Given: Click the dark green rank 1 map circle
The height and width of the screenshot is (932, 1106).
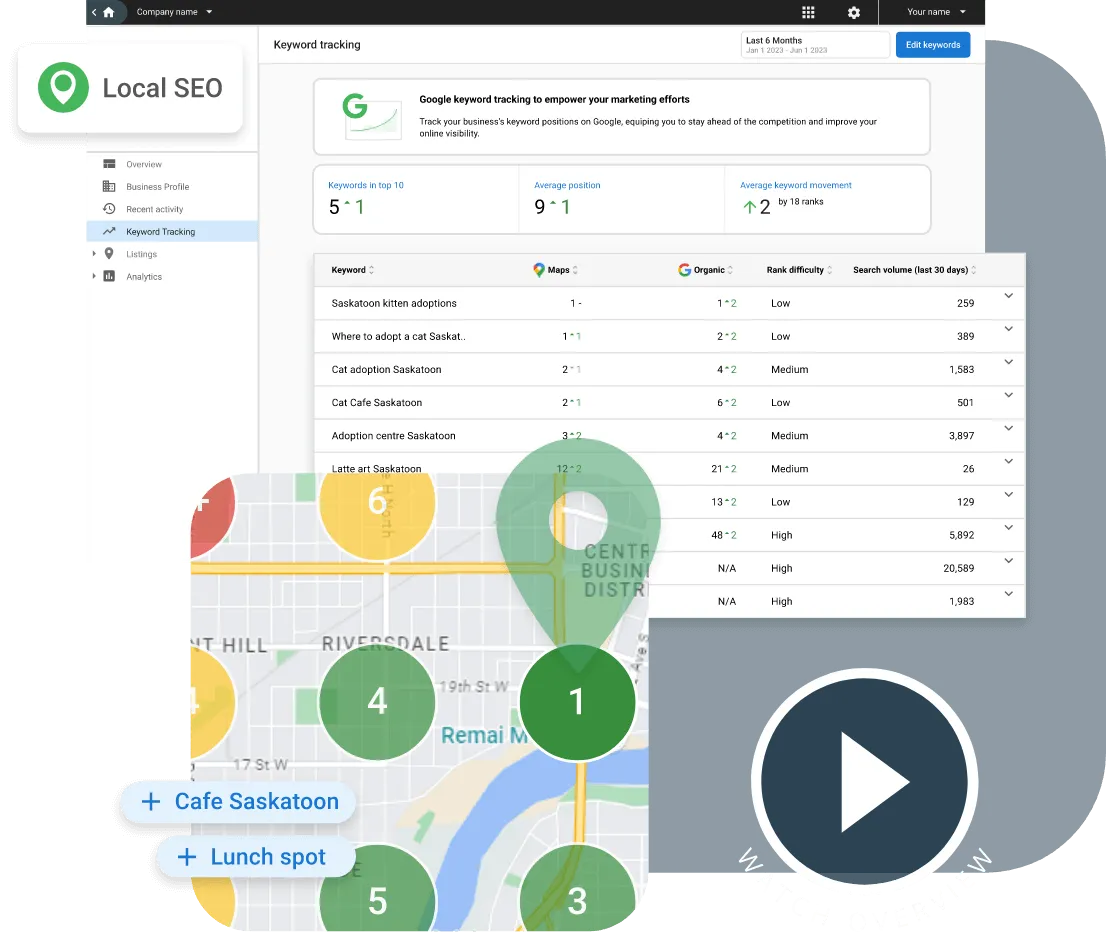Looking at the screenshot, I should tap(577, 702).
